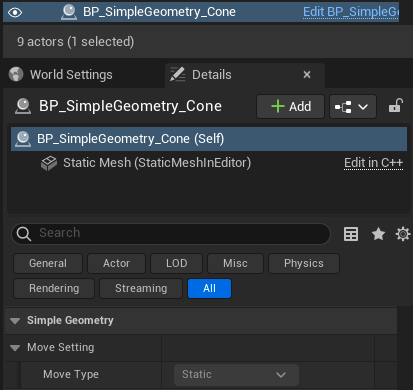This screenshot has width=413, height=390.
Task: Click the Static Mesh component cube icon
Action: point(49,163)
